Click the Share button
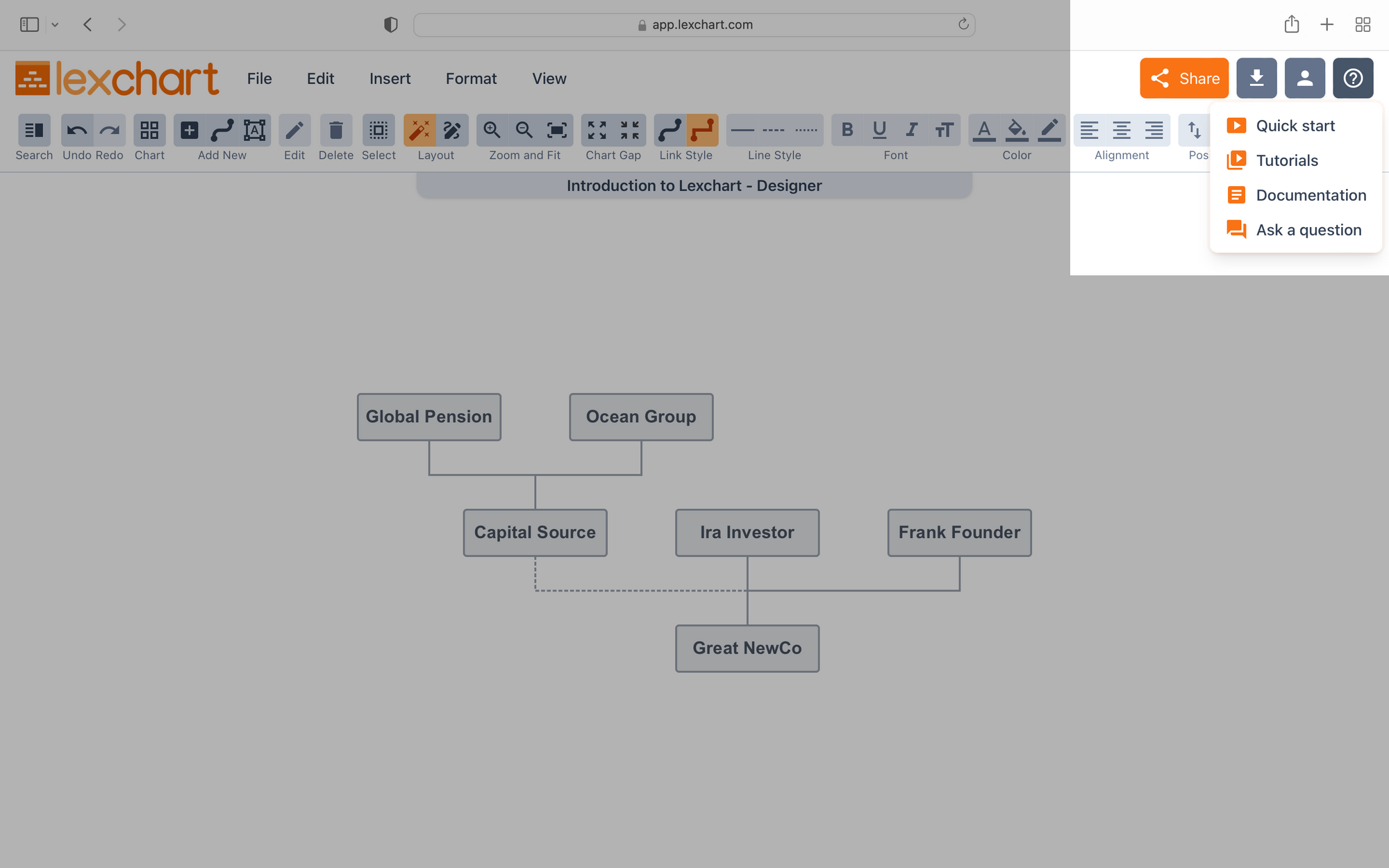The image size is (1389, 868). pos(1184,77)
